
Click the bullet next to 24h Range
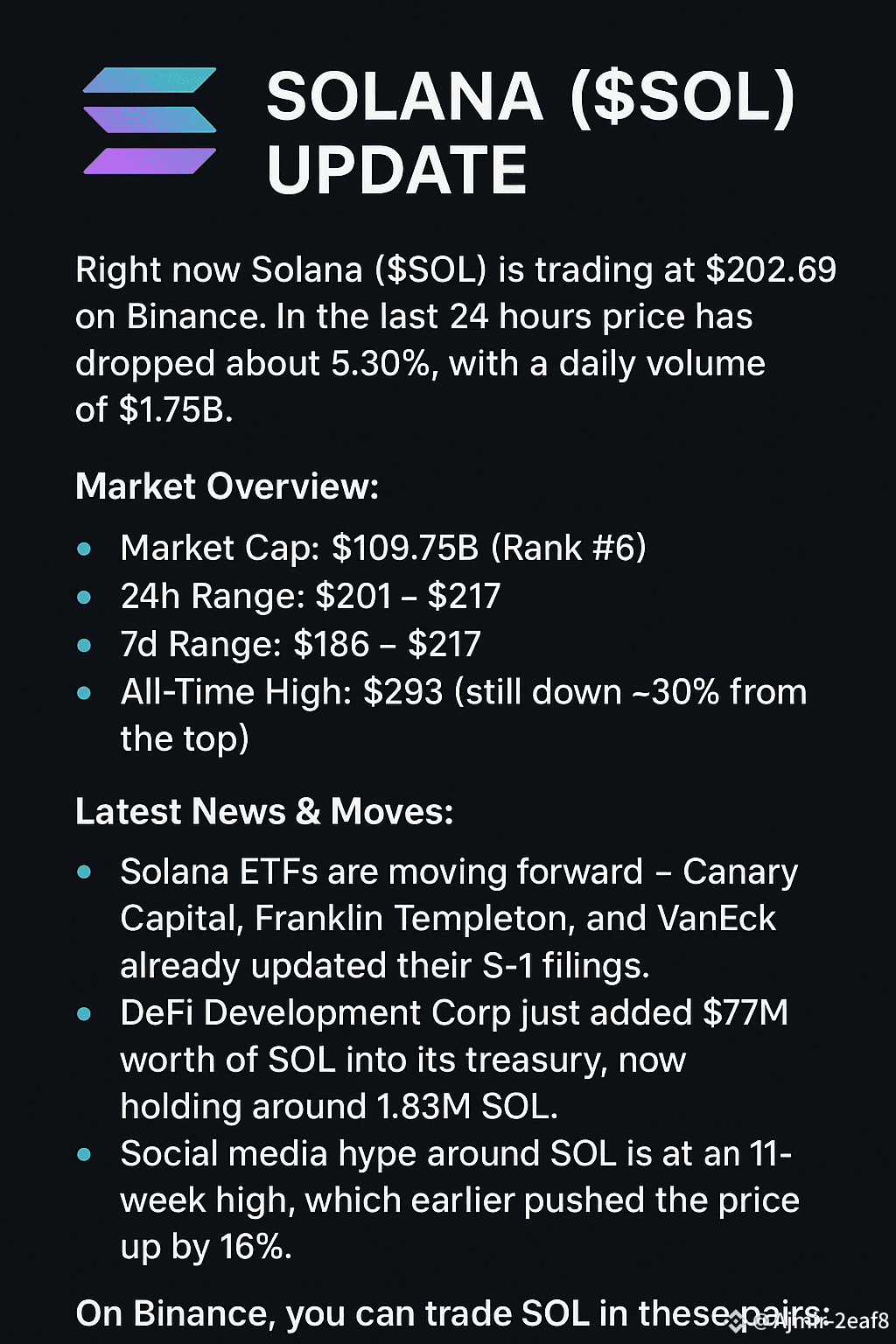(x=85, y=598)
